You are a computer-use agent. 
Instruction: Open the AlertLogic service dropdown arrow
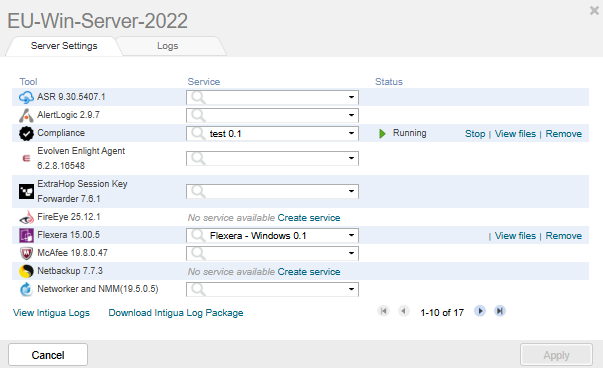[351, 115]
